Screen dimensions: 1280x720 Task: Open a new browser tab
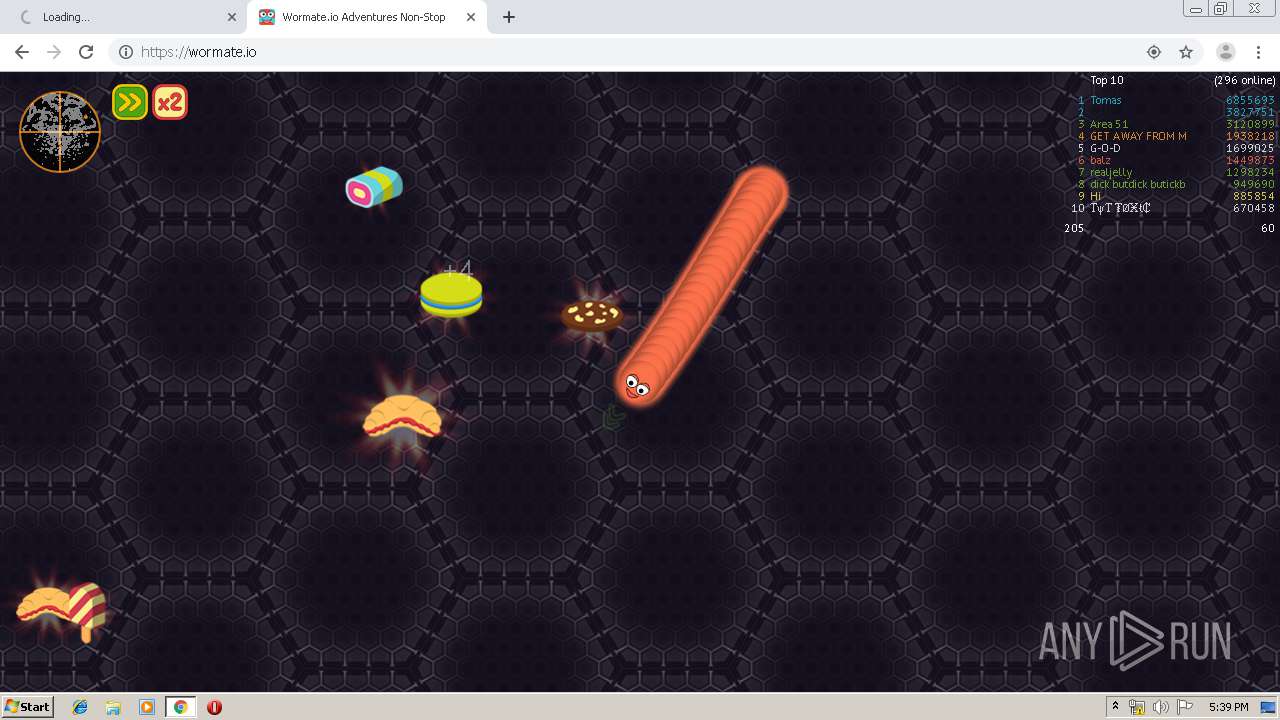[509, 17]
